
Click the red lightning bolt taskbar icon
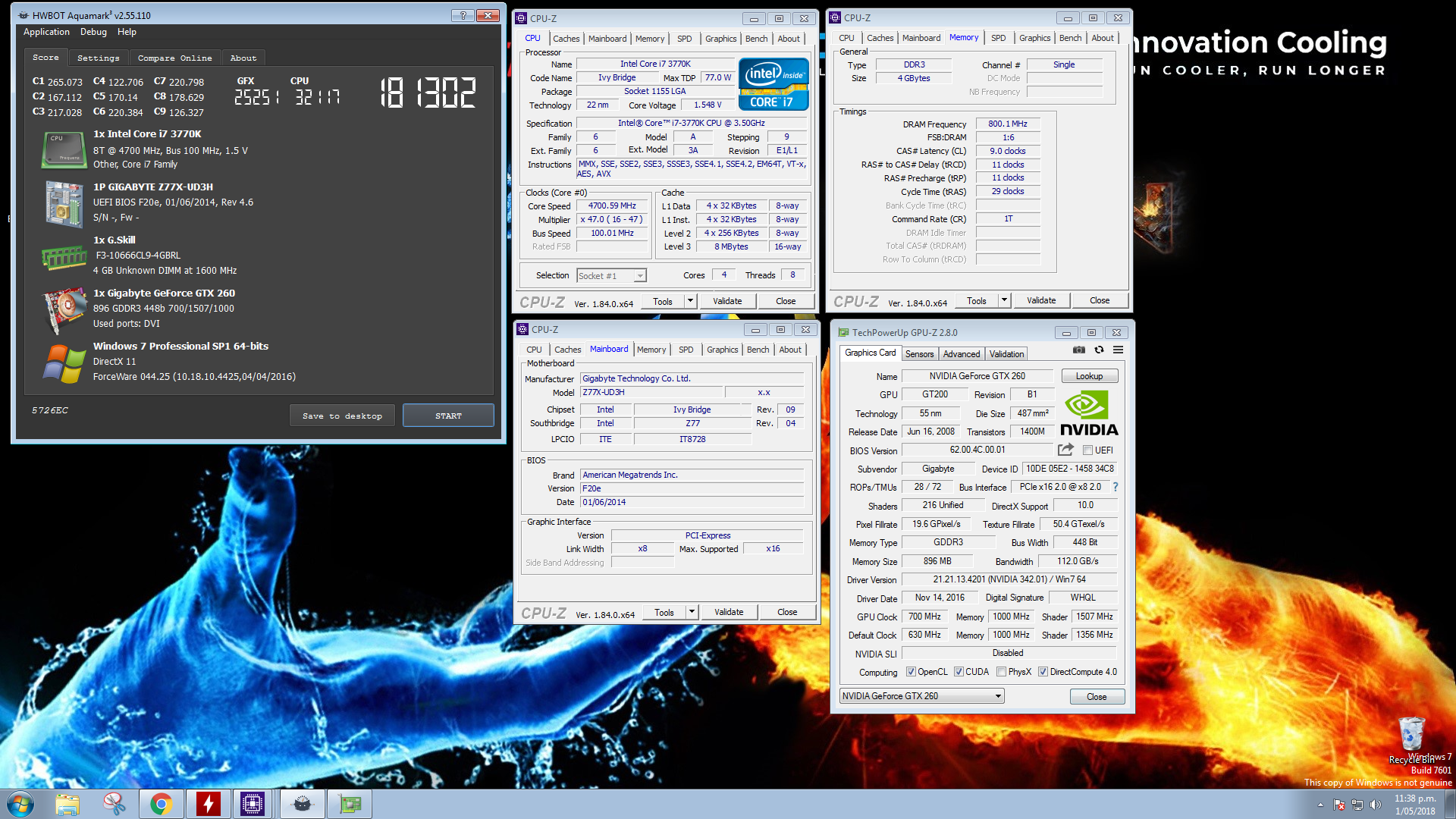tap(208, 804)
